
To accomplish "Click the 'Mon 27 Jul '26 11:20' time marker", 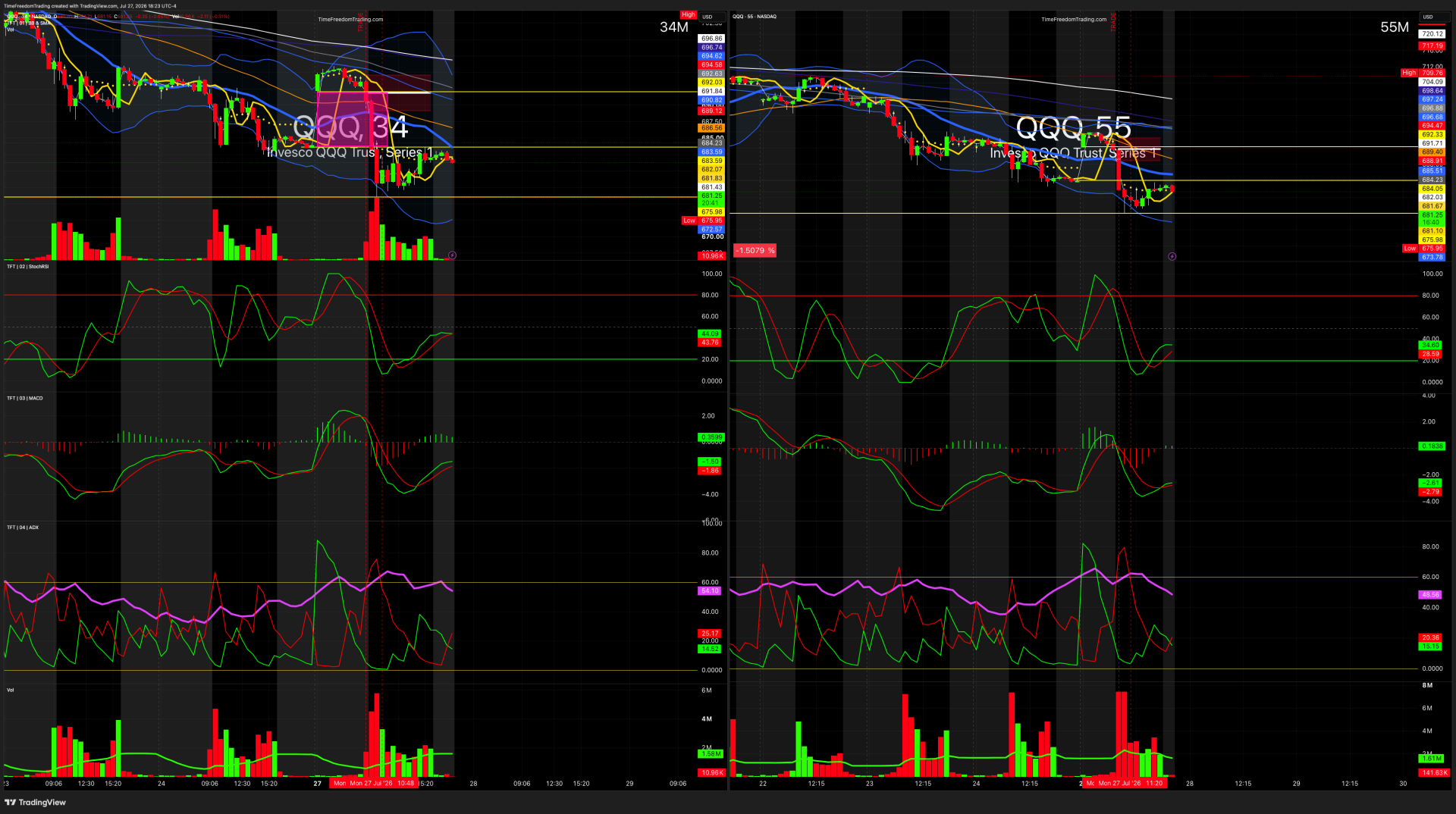I will [1130, 784].
